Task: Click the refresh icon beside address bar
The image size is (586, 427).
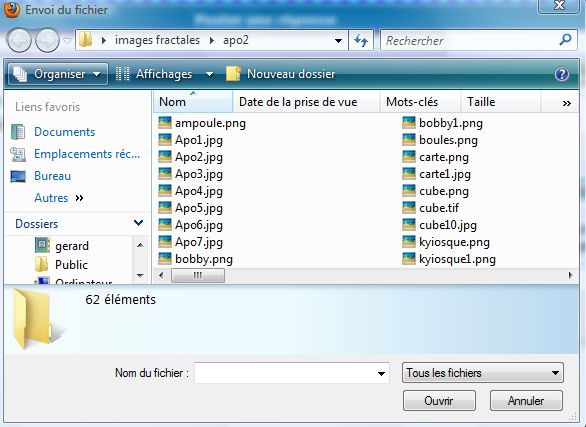Action: [361, 40]
